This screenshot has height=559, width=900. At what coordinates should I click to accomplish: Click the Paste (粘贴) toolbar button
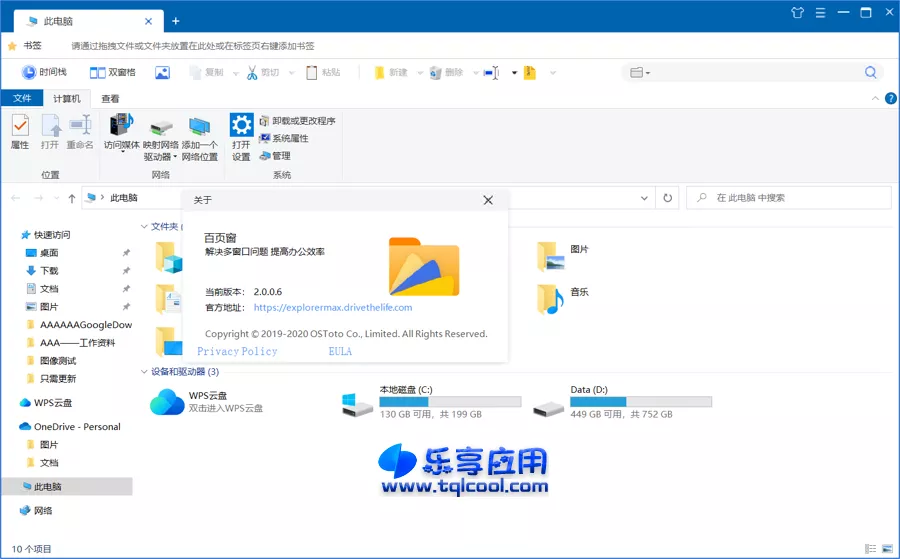coord(324,72)
